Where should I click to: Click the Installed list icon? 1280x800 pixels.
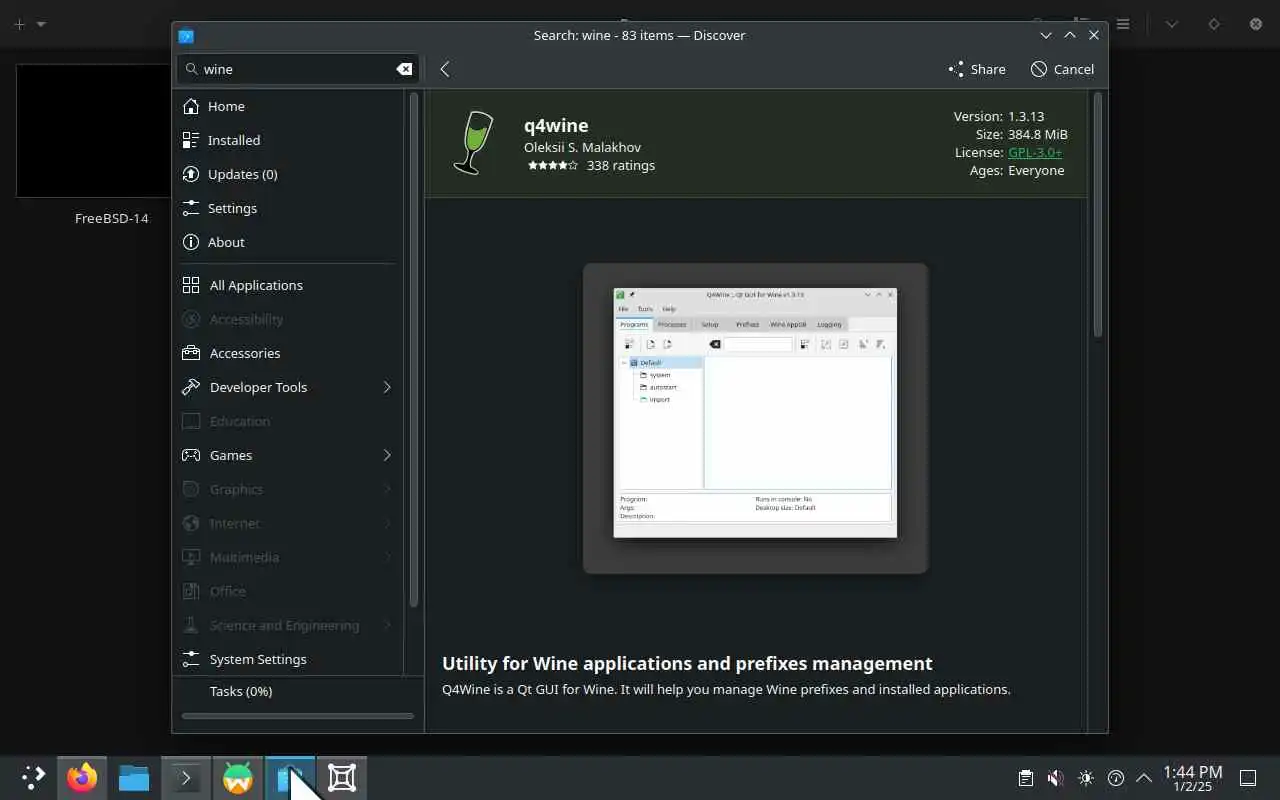191,140
